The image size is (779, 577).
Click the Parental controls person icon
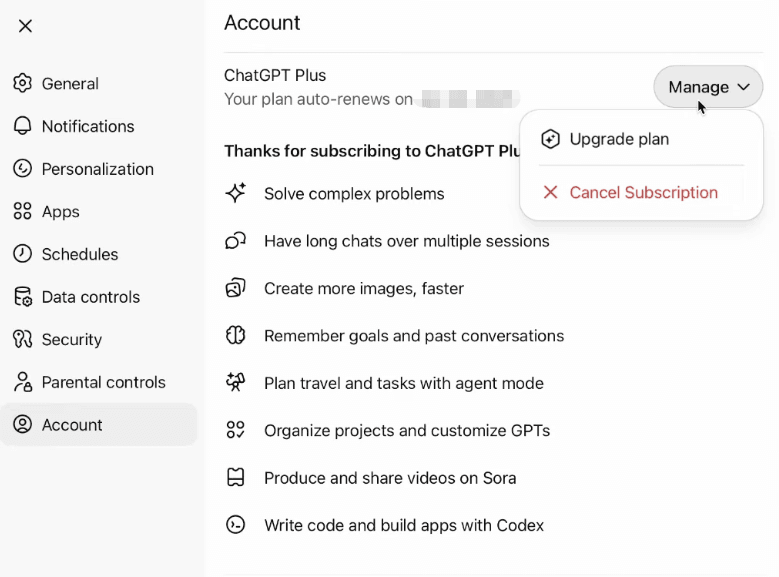coord(22,382)
